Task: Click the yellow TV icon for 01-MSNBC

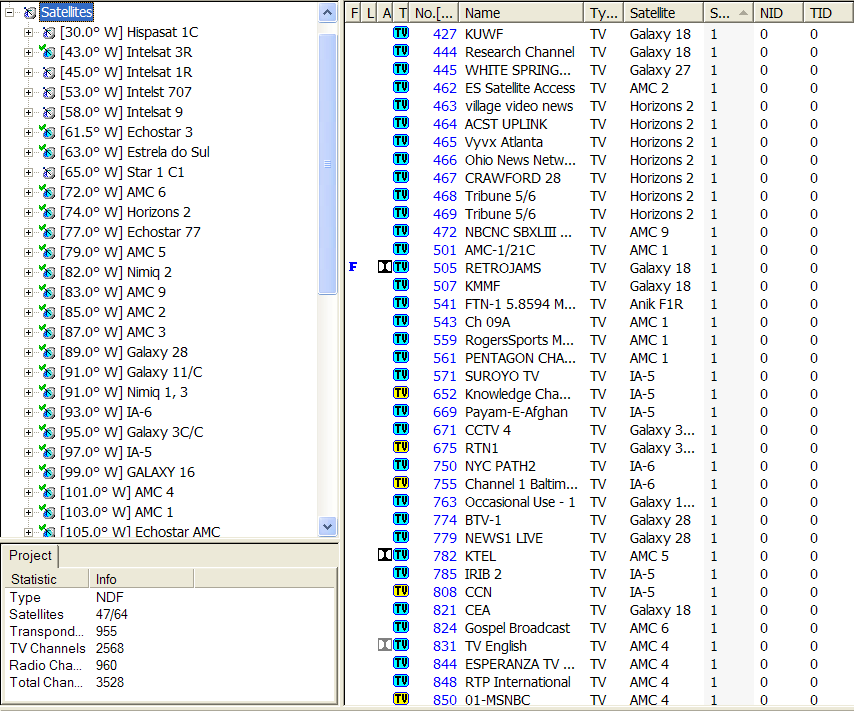Action: coord(401,700)
